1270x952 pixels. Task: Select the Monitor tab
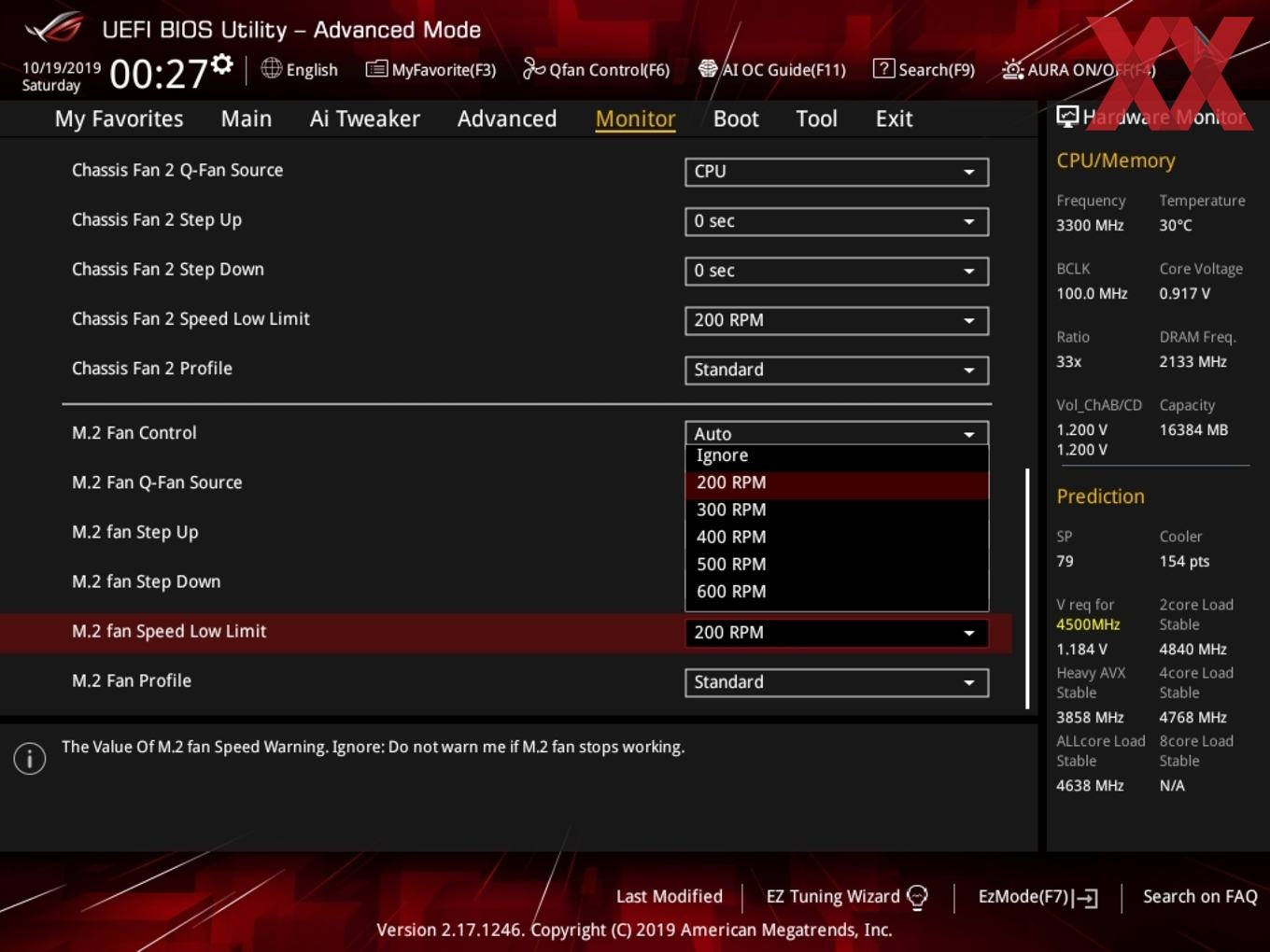click(x=636, y=119)
